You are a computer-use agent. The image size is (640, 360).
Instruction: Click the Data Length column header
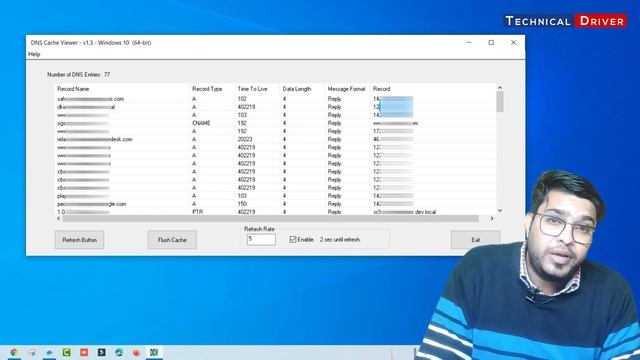pyautogui.click(x=297, y=89)
